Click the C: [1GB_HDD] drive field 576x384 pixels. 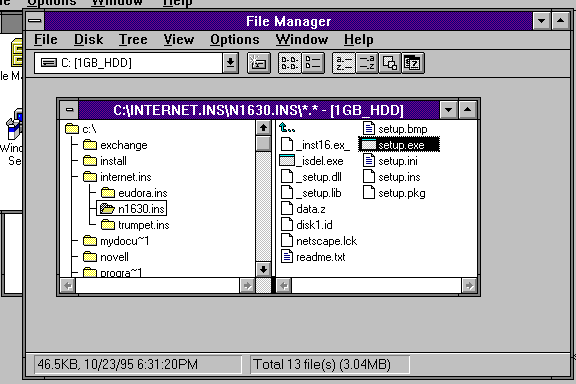click(129, 63)
